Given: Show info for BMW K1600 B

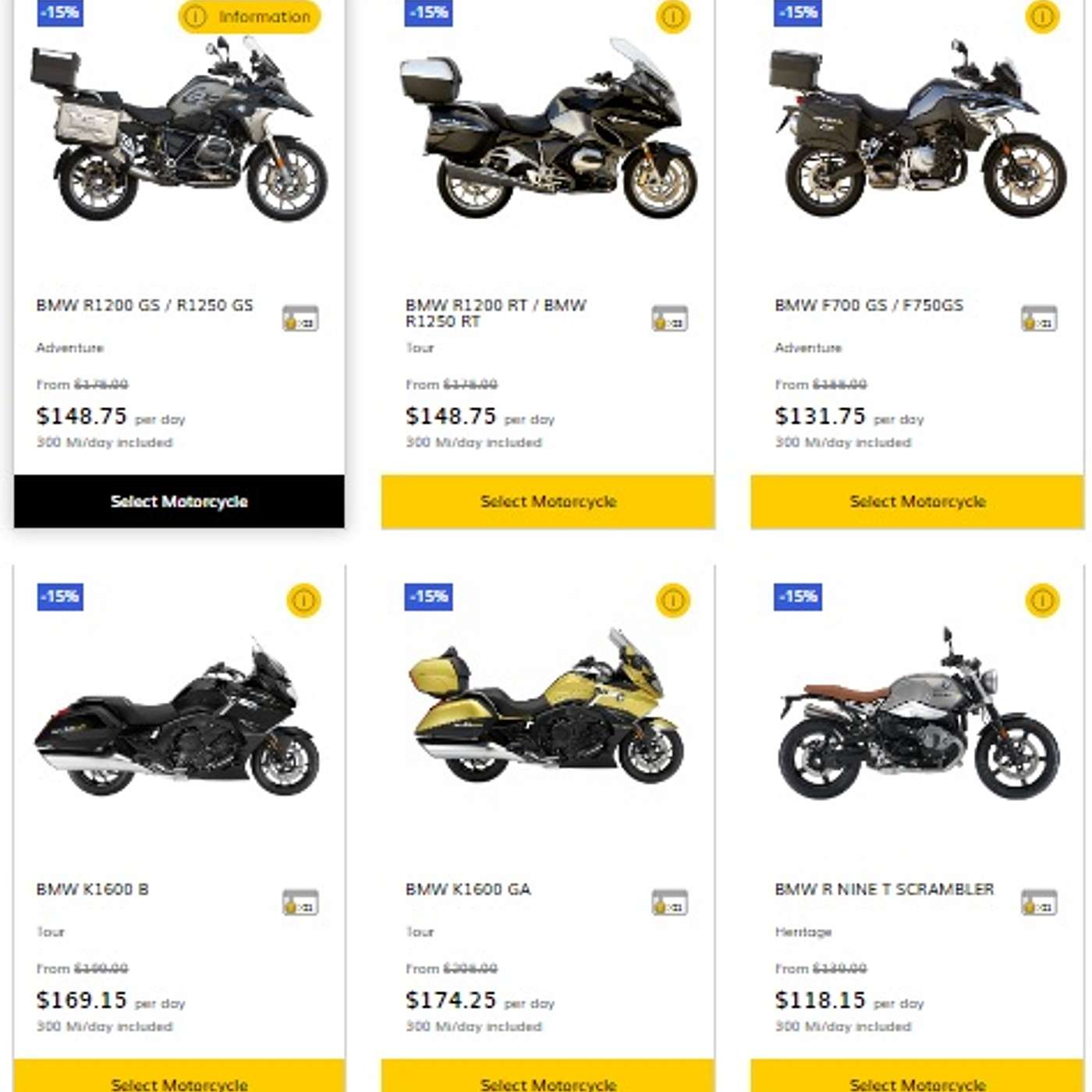Looking at the screenshot, I should (x=303, y=601).
